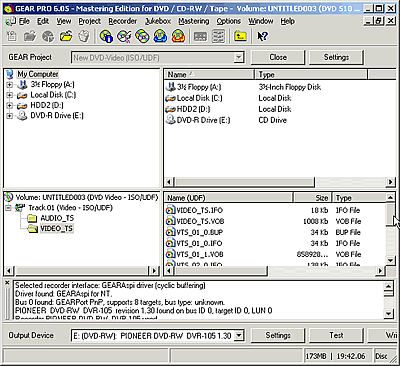Image resolution: width=400 pixels, height=366 pixels.
Task: Open the Project menu
Action: [x=89, y=21]
